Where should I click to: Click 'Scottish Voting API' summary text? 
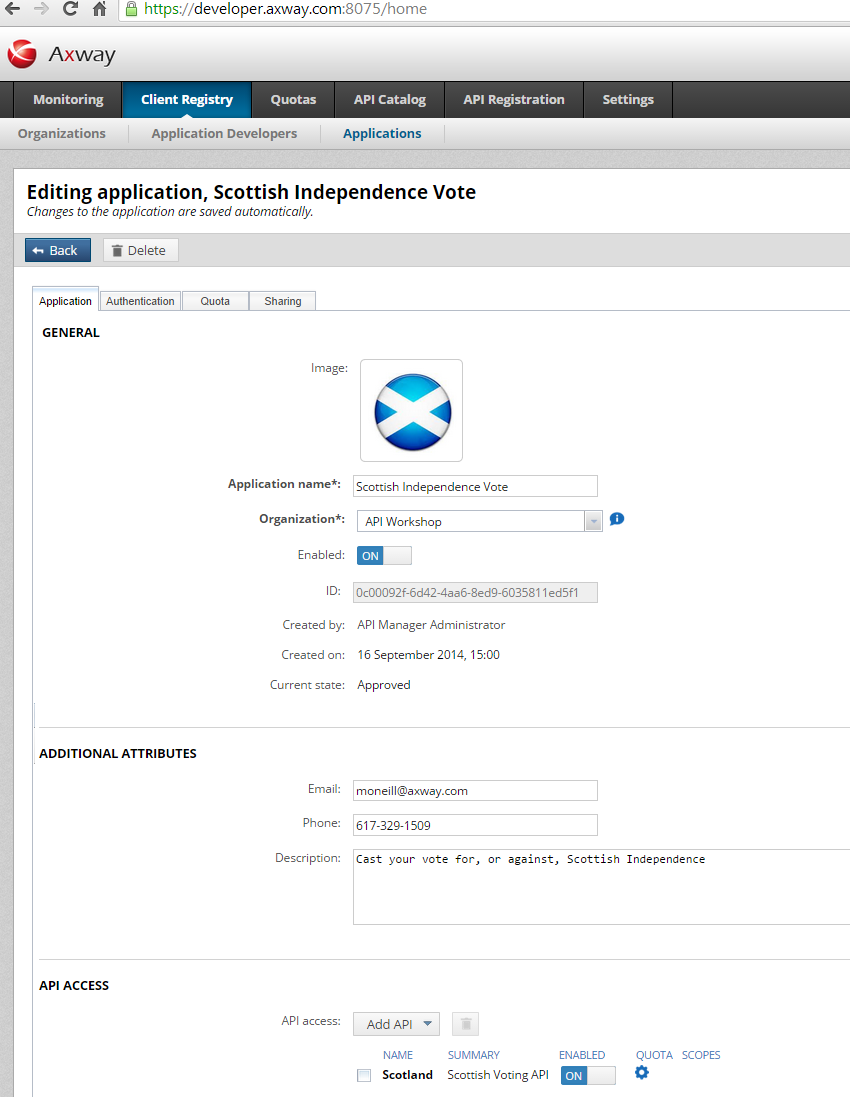(498, 1075)
